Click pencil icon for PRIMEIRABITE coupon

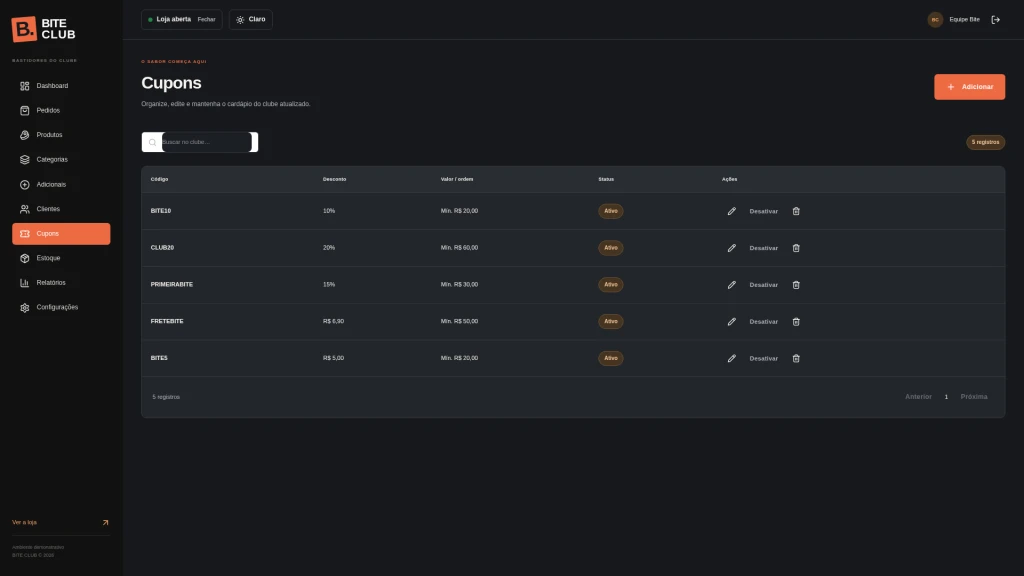click(x=731, y=285)
